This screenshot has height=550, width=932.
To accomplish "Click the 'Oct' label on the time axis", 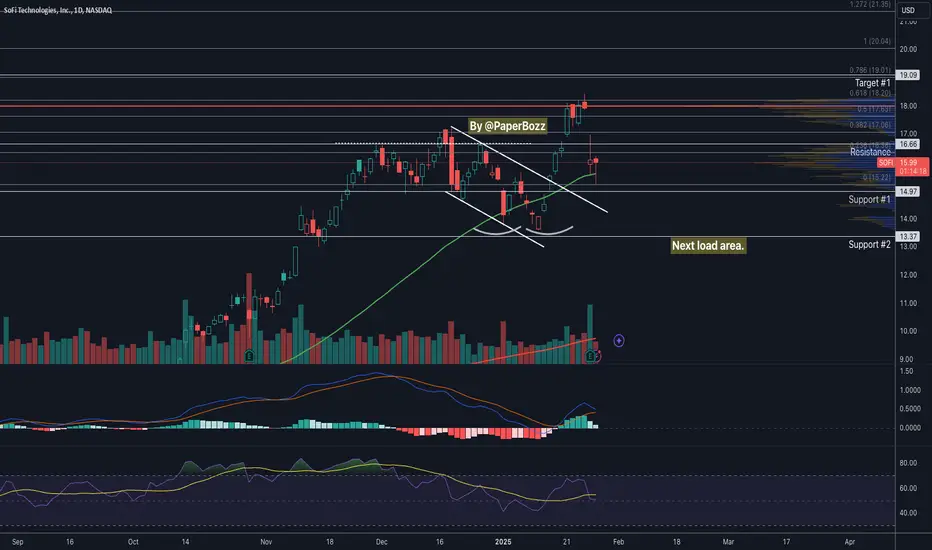I will point(133,542).
